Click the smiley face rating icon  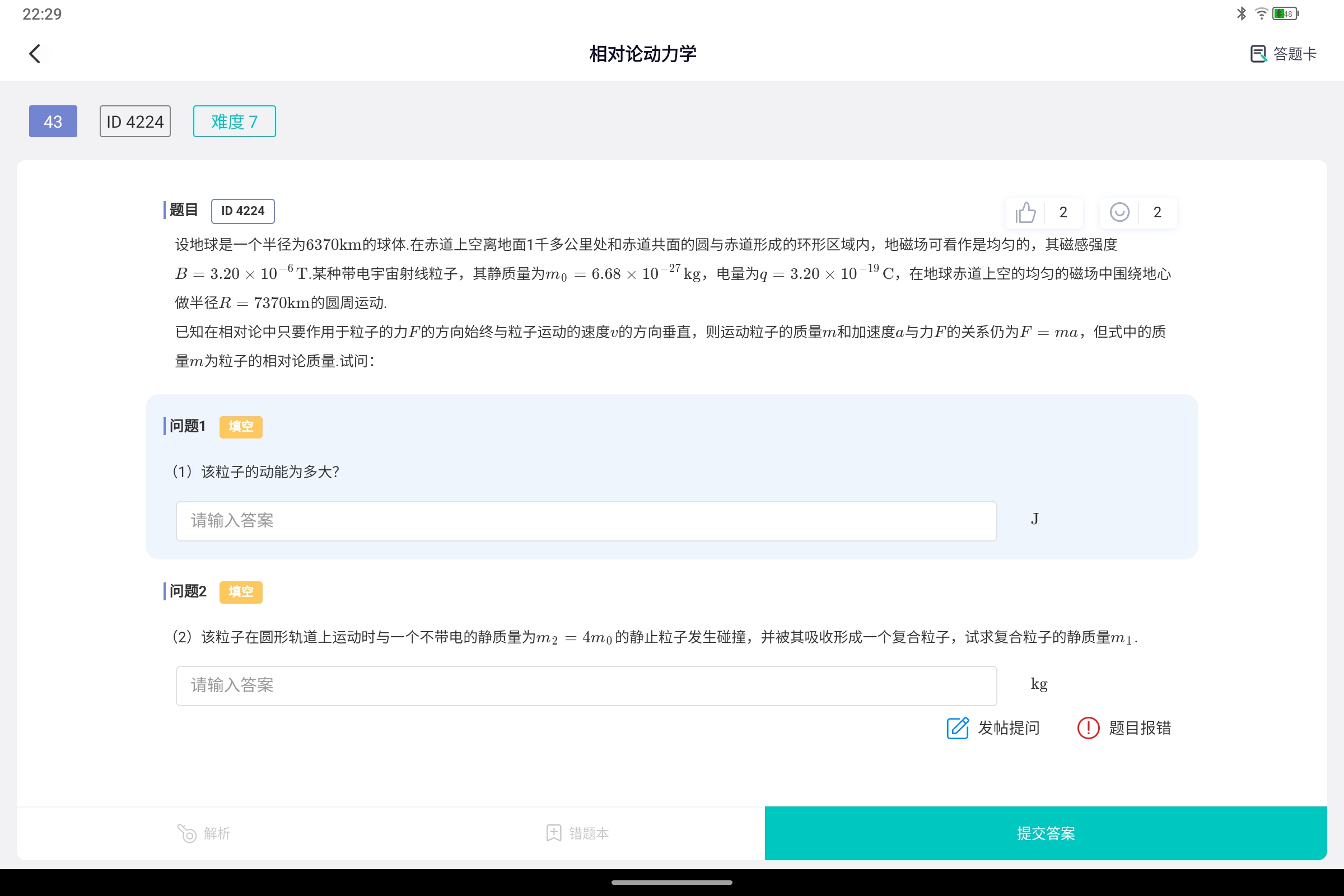click(1119, 212)
